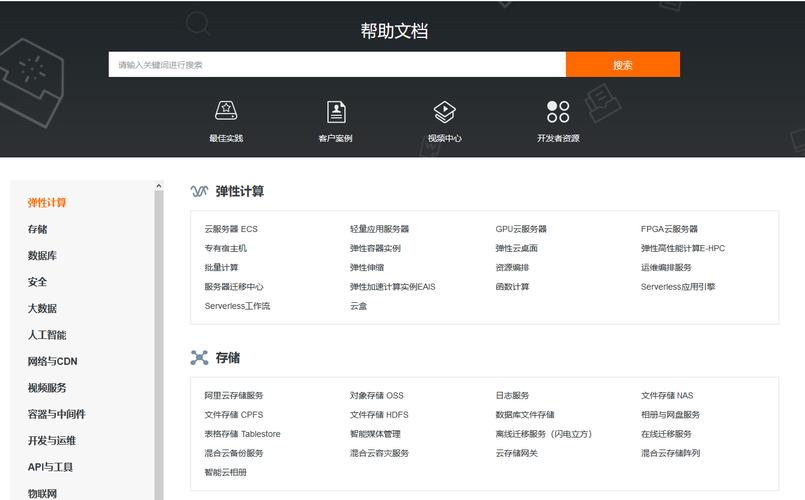Screen dimensions: 805x500
Task: Open the 文件存储 NAS link
Action: [x=667, y=396]
